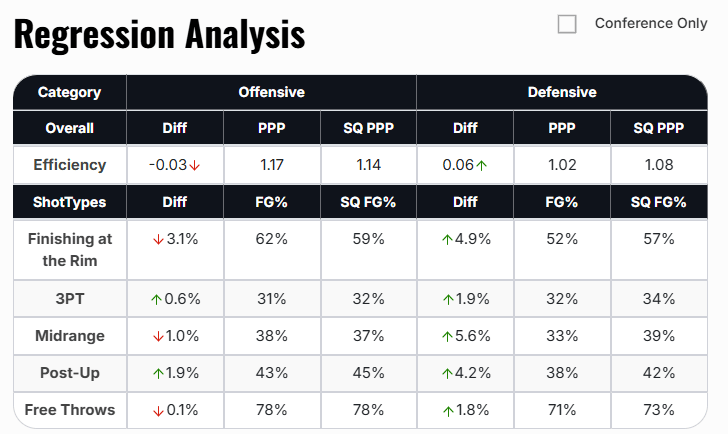Click green arrow in defensive Midrange diff
This screenshot has width=728, height=434.
446,337
